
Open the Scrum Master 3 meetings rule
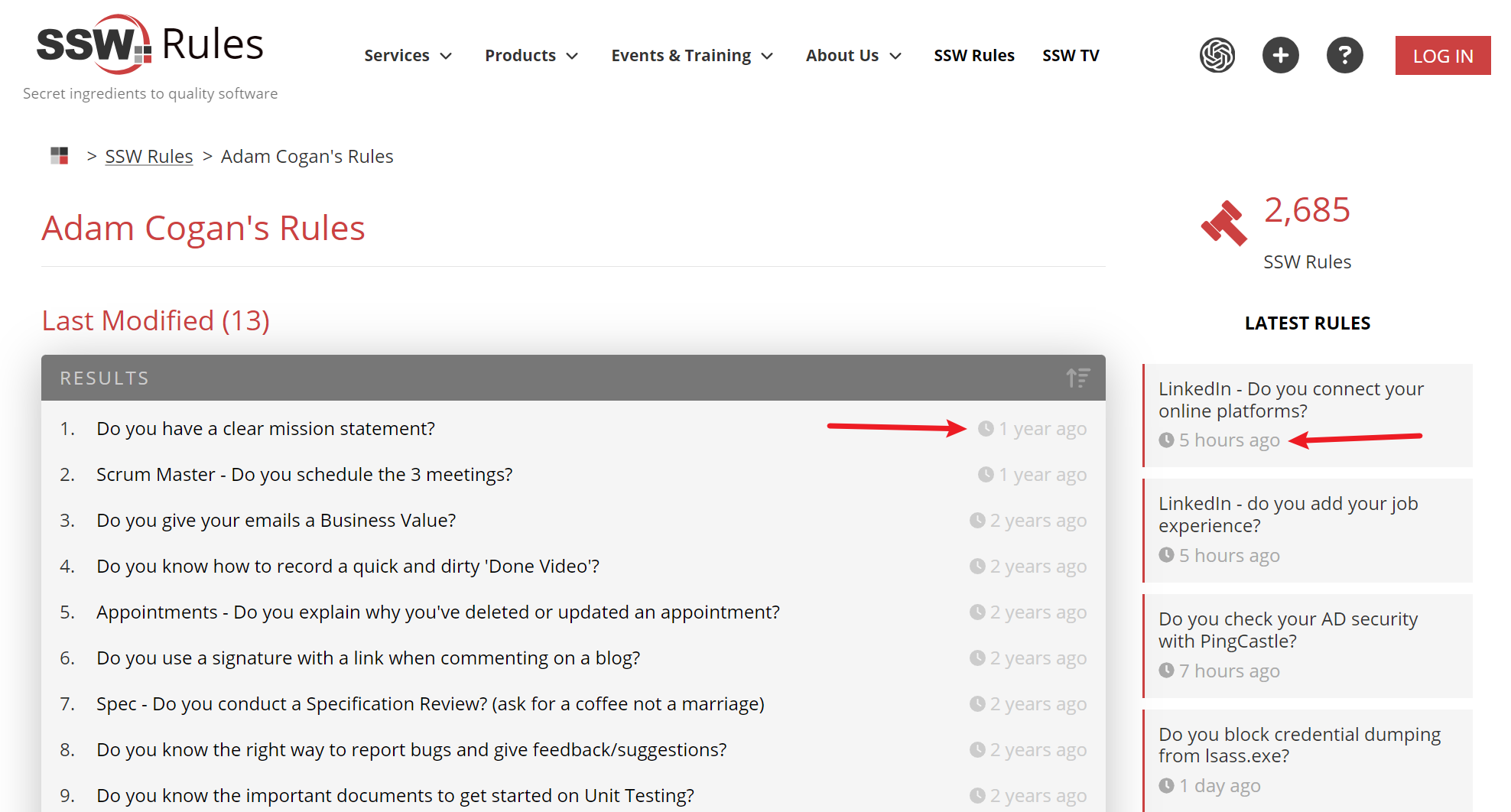click(304, 475)
